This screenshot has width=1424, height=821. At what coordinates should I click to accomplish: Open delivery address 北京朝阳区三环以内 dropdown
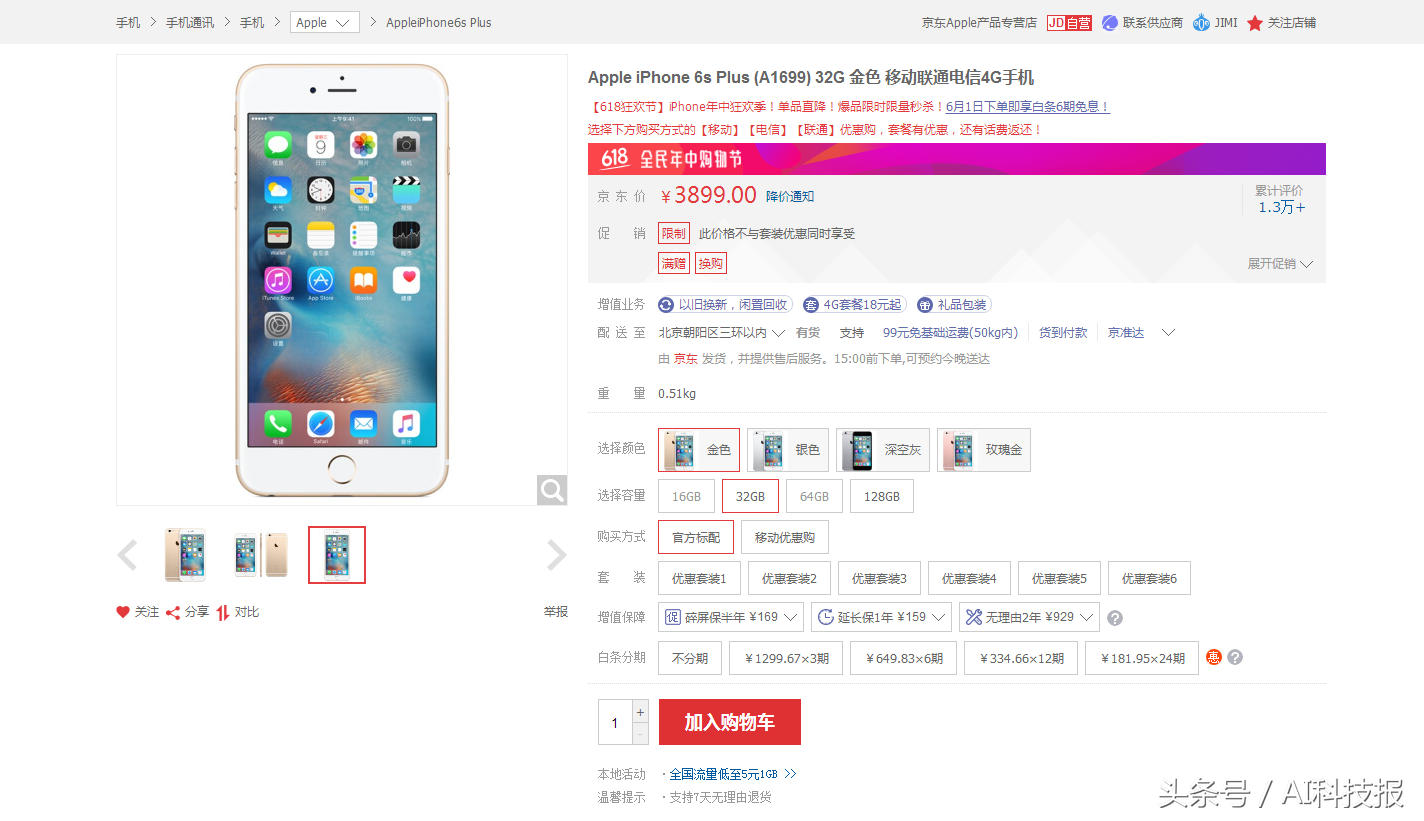(723, 333)
